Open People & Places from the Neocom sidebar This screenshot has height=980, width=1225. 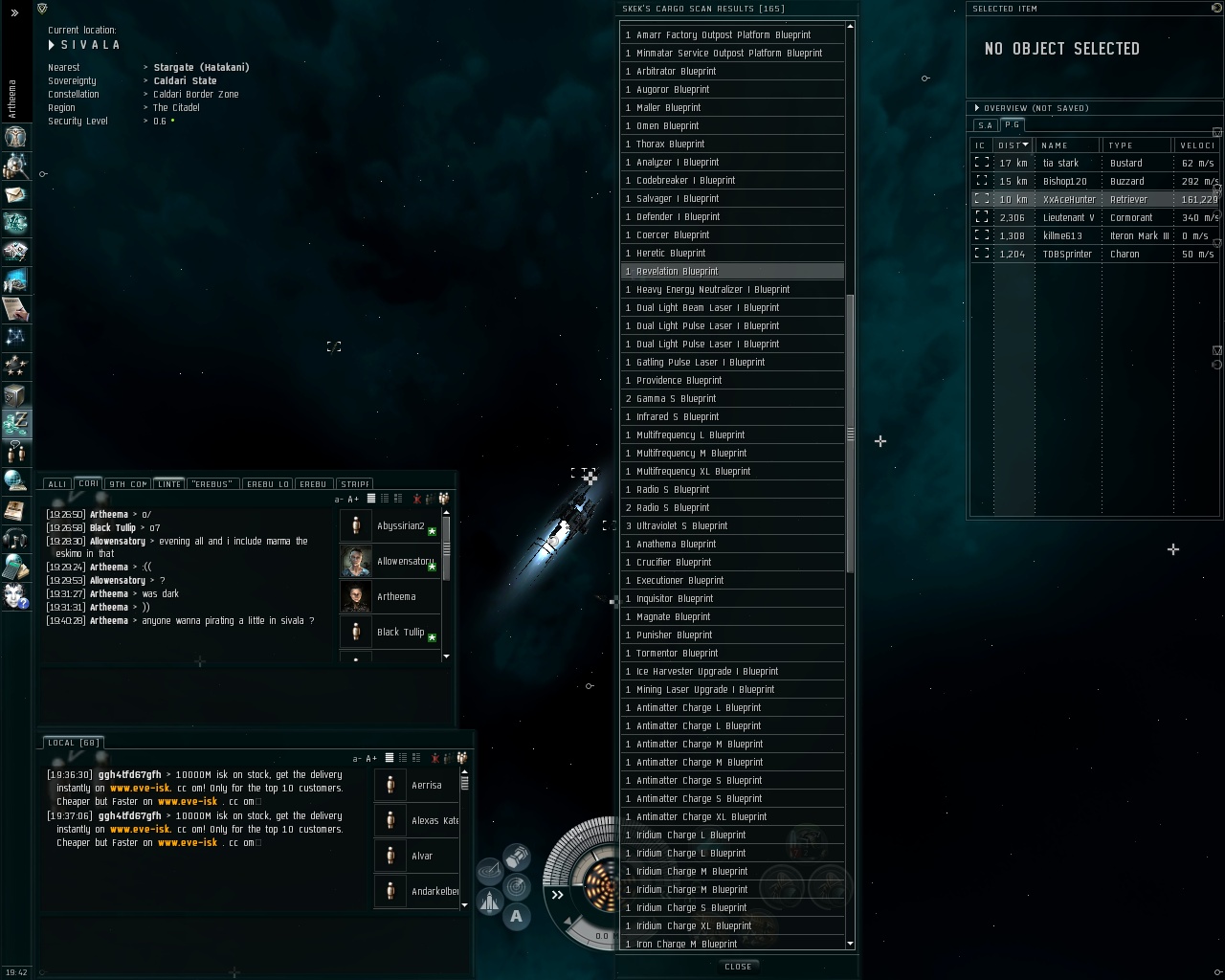coord(15,166)
